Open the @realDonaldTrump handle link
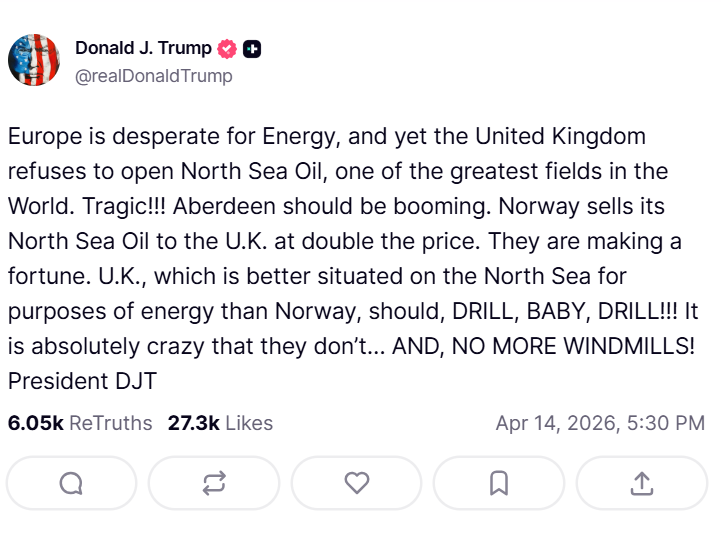 153,75
